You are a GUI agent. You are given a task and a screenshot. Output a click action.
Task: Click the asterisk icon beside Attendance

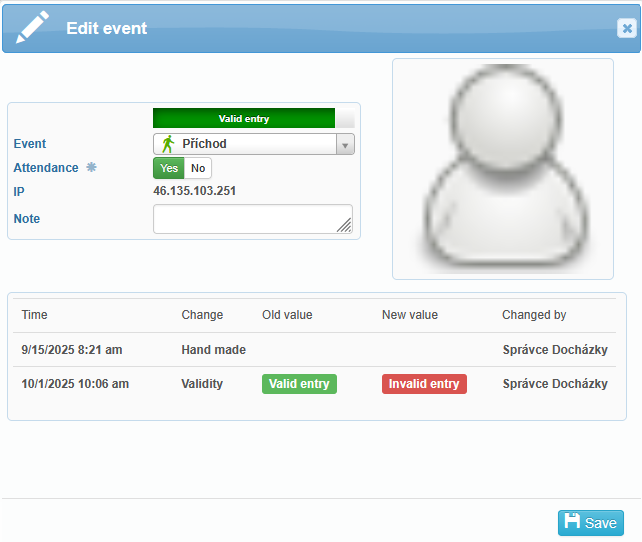(91, 168)
